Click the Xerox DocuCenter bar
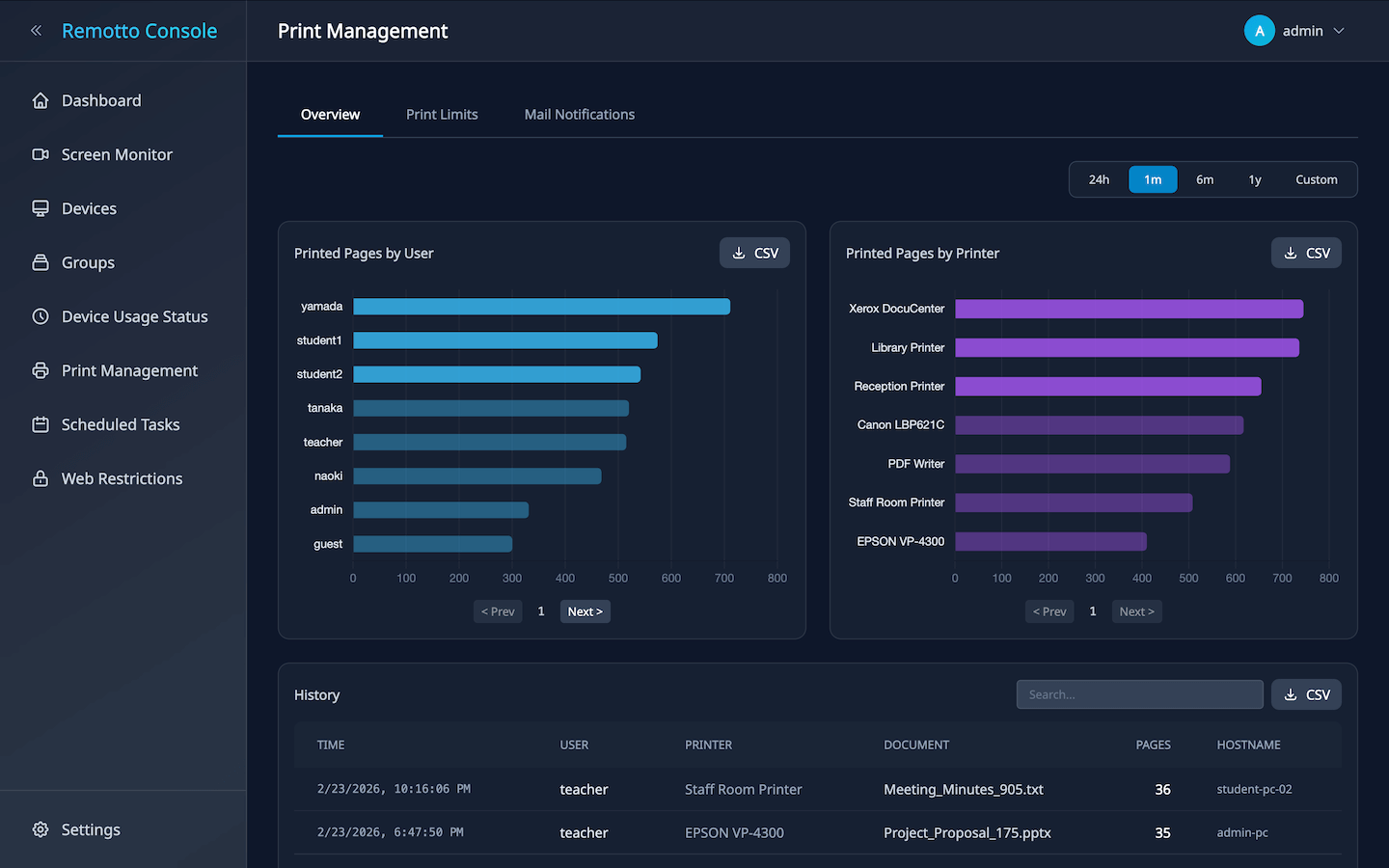 1130,309
